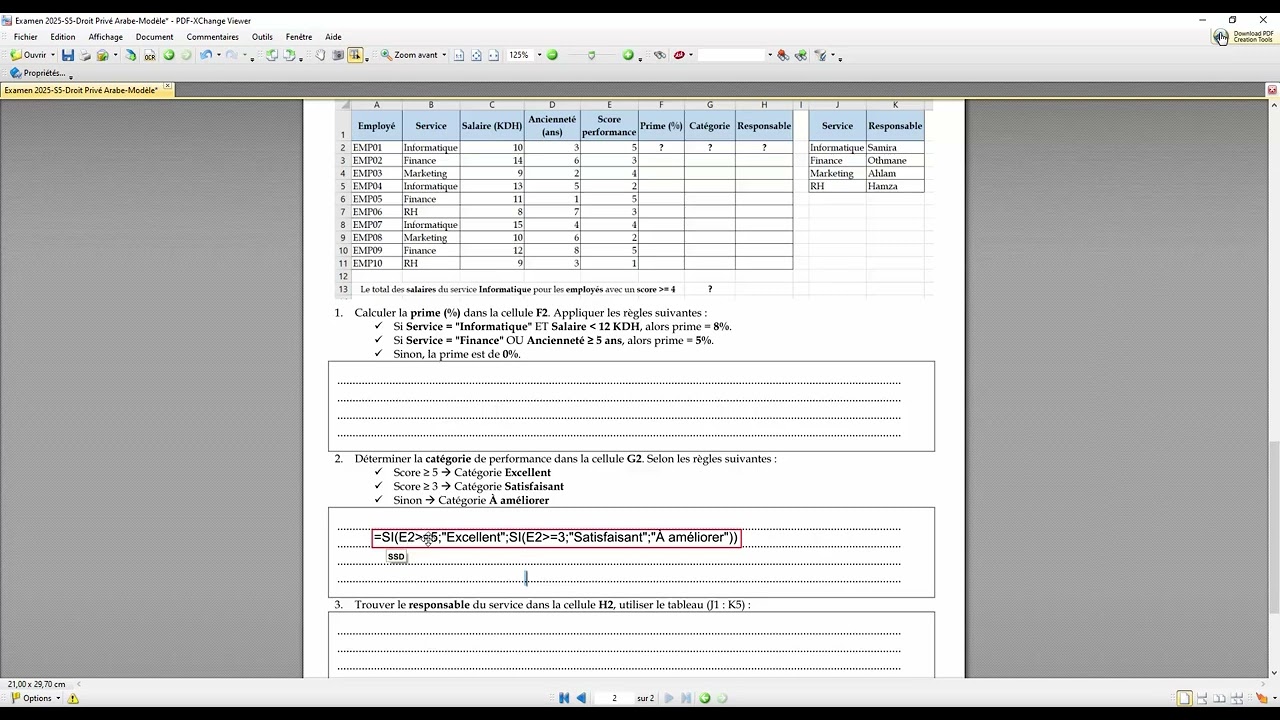
Task: Click the Ouvrir button
Action: click(29, 55)
